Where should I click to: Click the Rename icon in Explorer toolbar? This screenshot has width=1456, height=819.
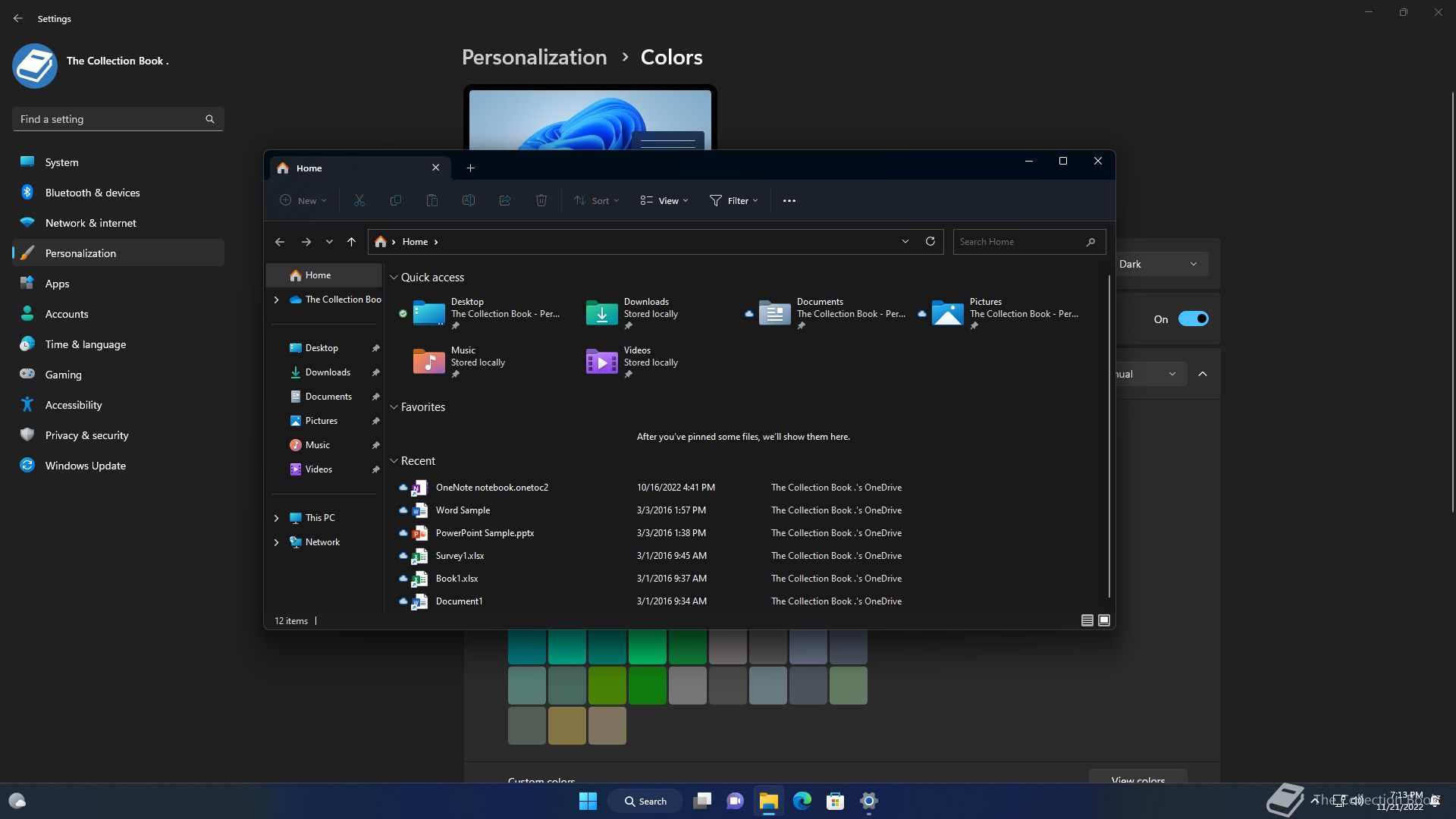(x=469, y=201)
